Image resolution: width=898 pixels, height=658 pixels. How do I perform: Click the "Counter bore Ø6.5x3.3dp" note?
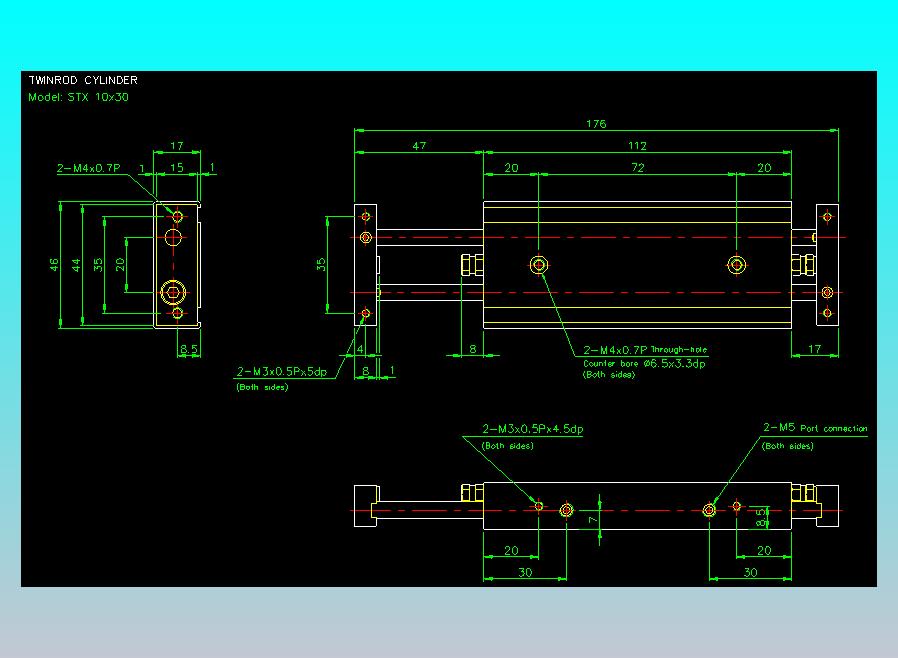point(644,364)
